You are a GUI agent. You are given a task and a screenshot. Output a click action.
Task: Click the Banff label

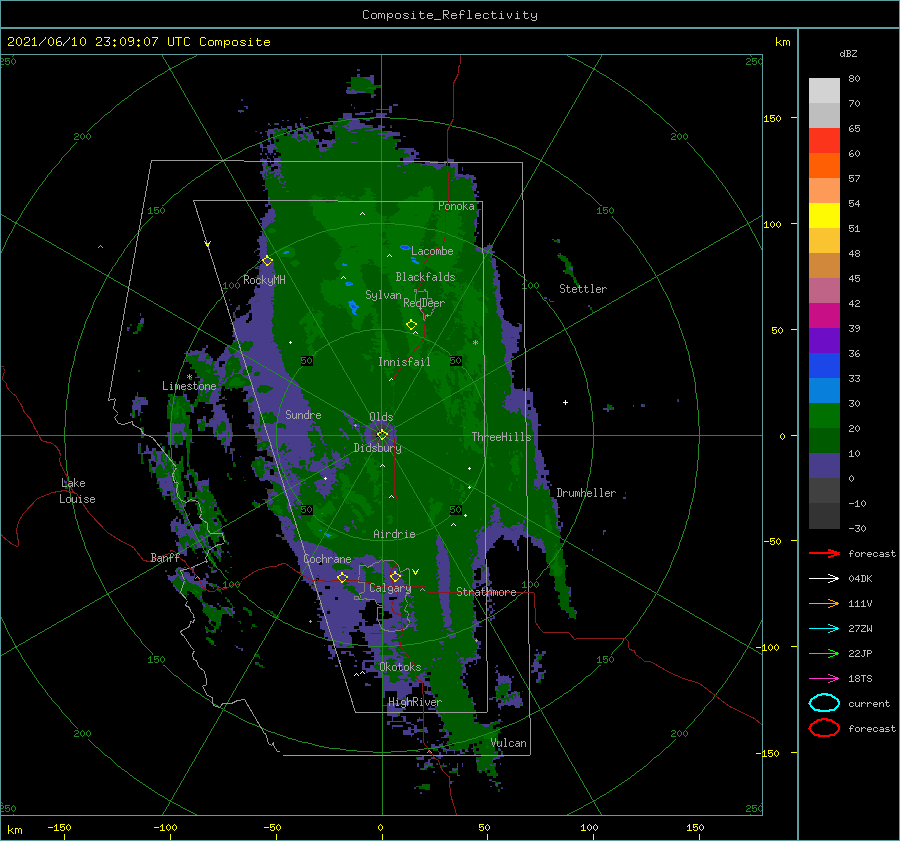pyautogui.click(x=165, y=558)
